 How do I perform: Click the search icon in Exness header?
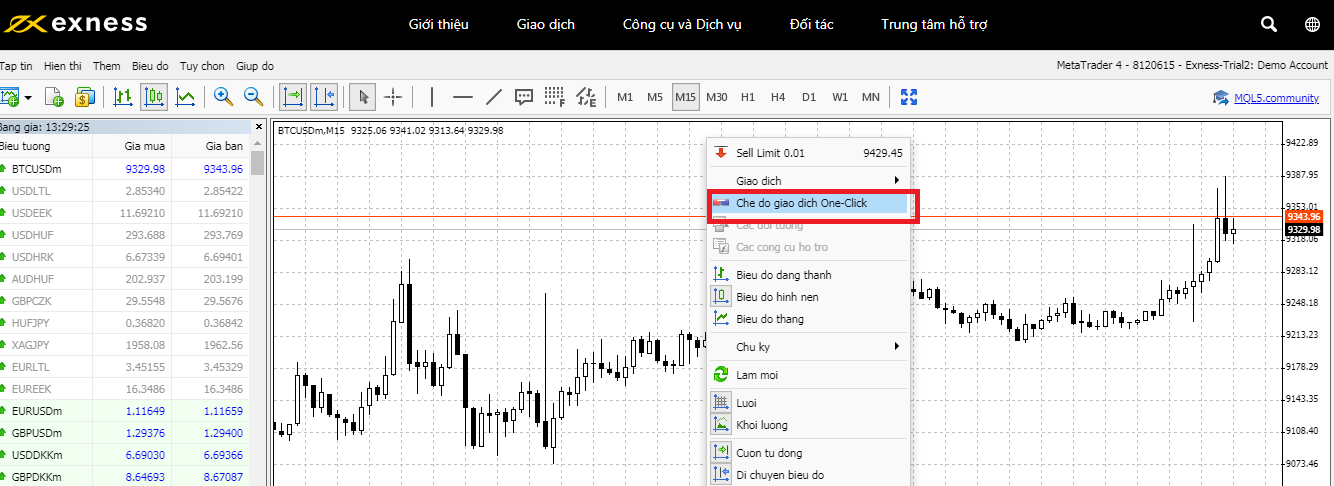tap(1269, 24)
